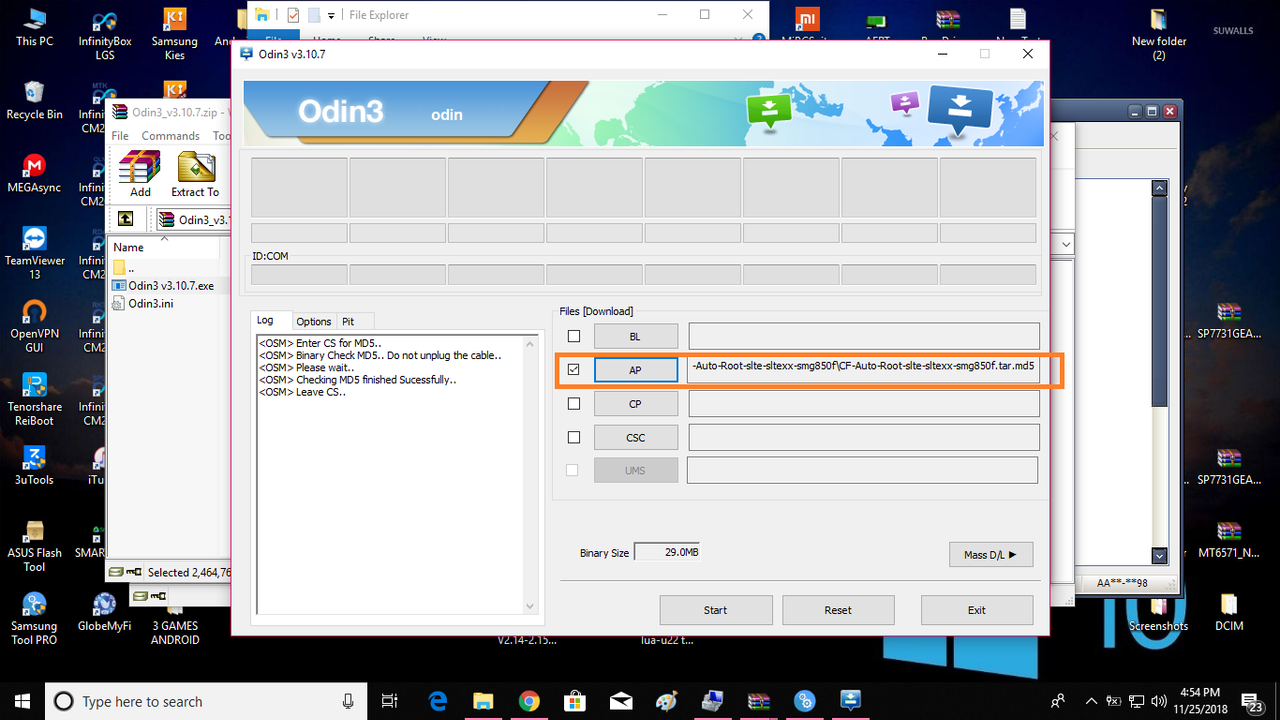
Task: Click the Reset button in Odin
Action: (x=838, y=610)
